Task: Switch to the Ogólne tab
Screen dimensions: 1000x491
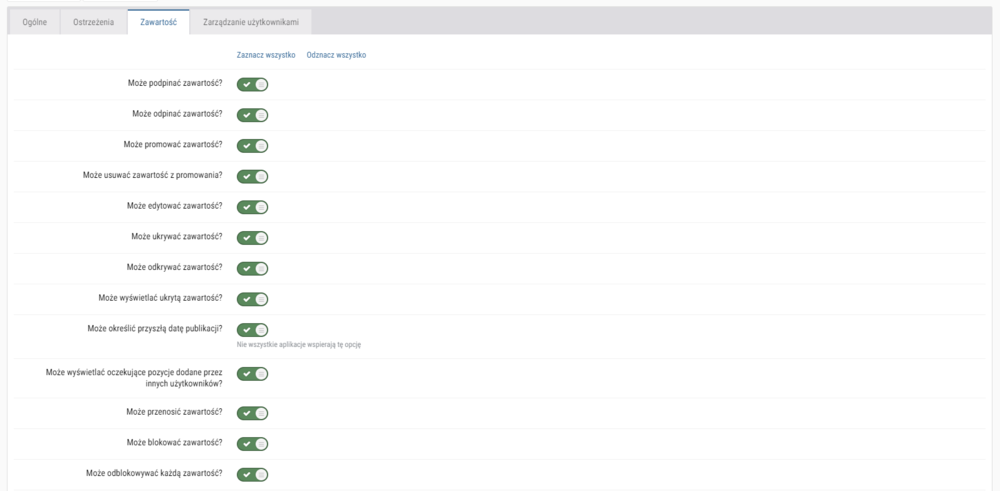Action: click(34, 22)
